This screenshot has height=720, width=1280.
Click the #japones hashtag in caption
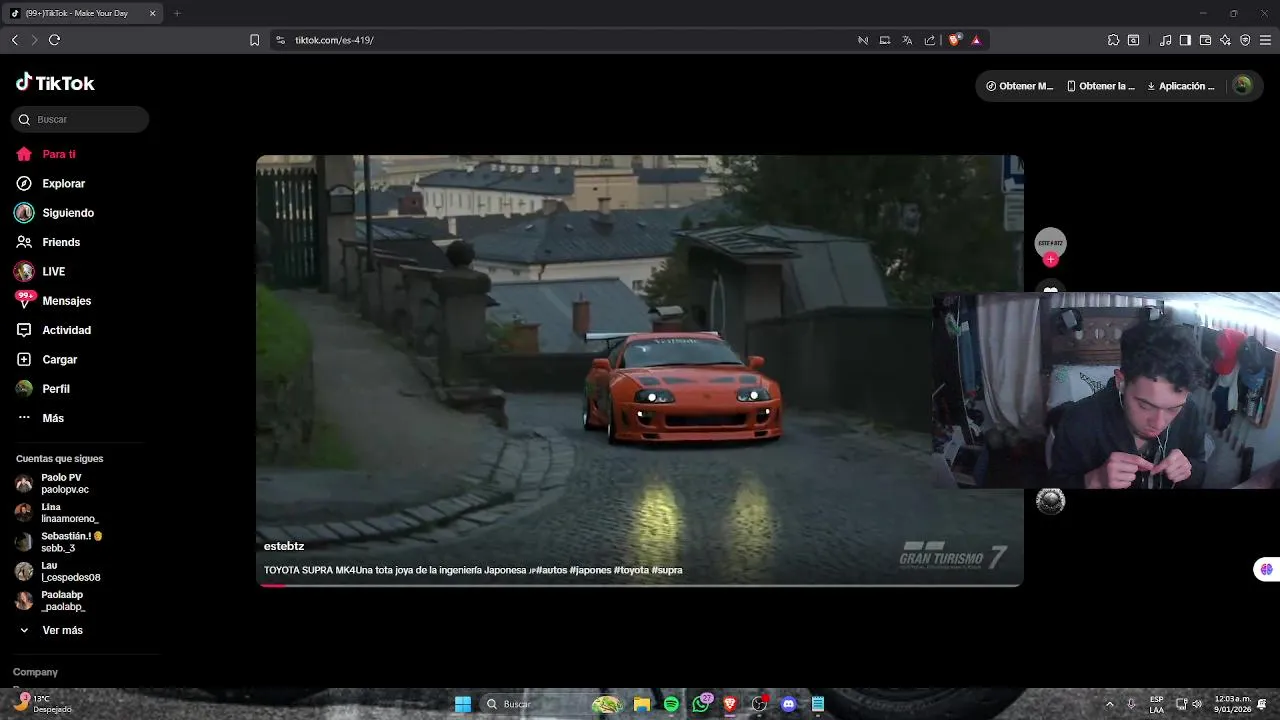(x=590, y=570)
